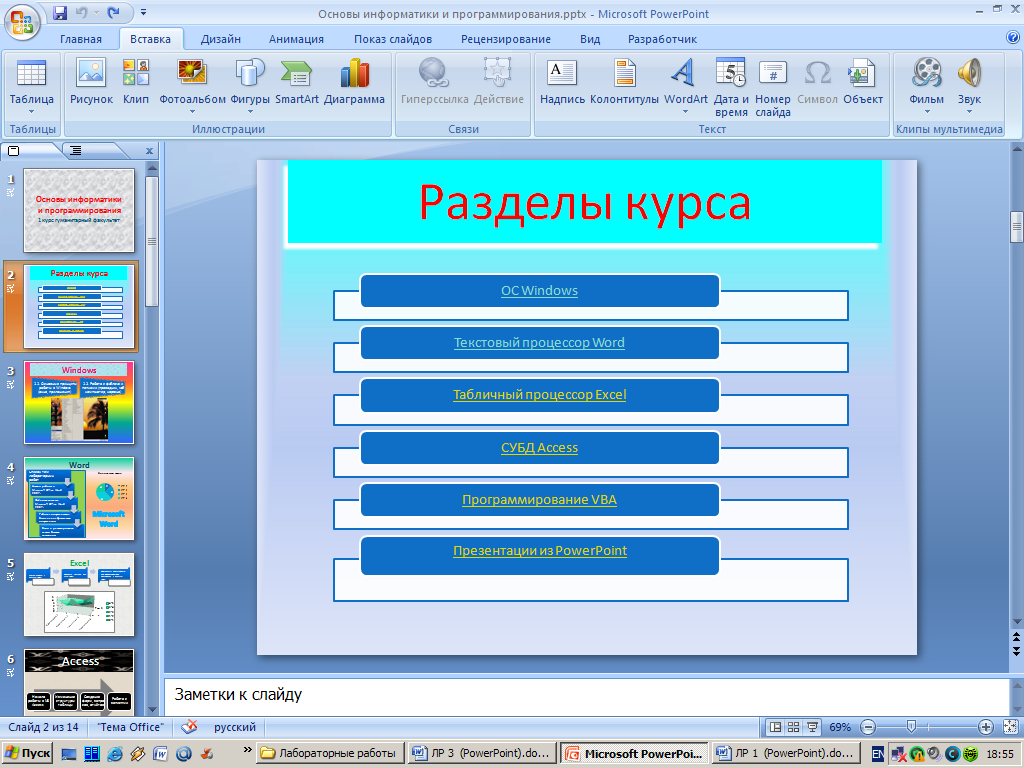Open Колонтитулы header and footer

624,82
